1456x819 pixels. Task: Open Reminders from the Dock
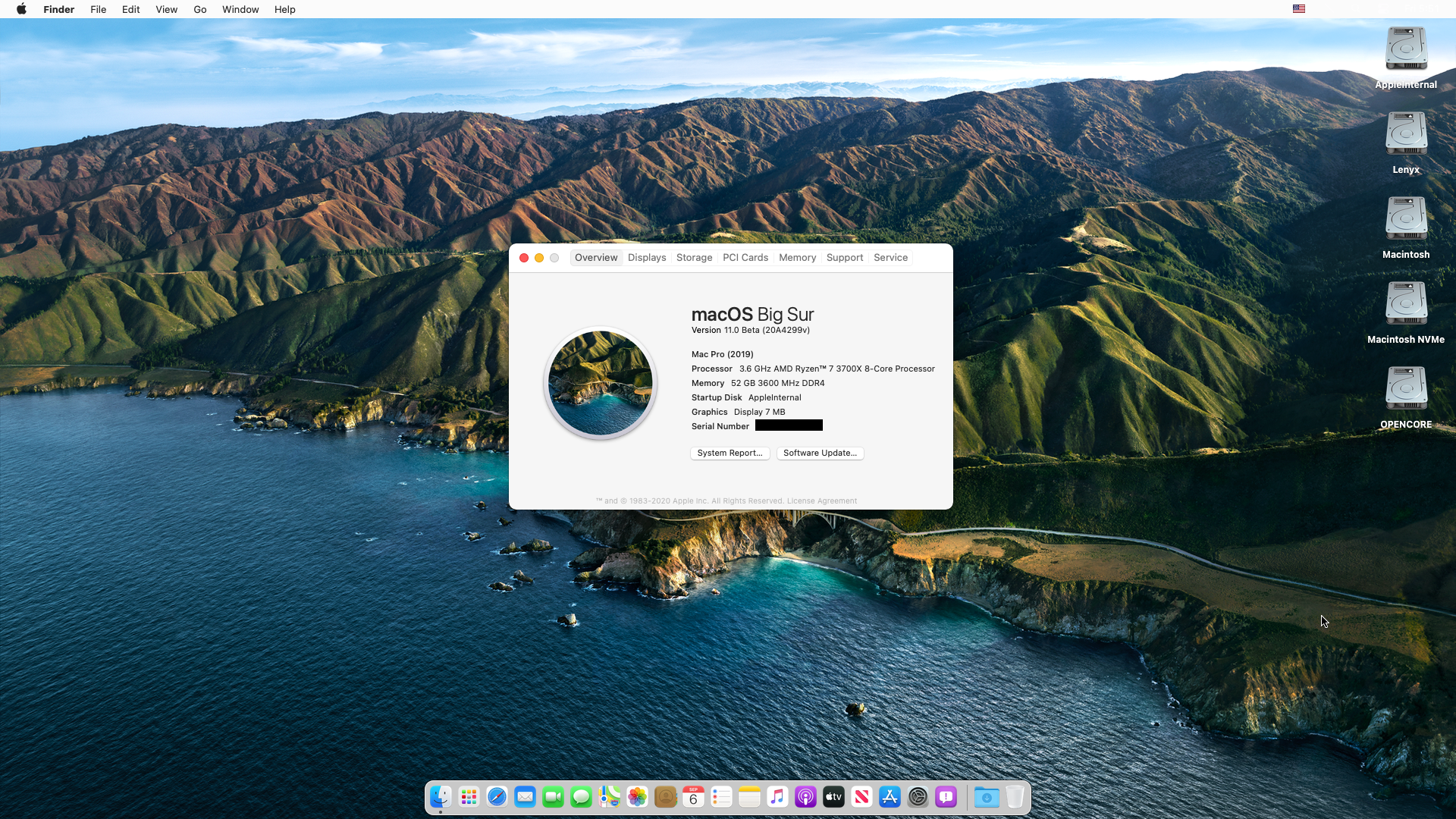(x=721, y=797)
